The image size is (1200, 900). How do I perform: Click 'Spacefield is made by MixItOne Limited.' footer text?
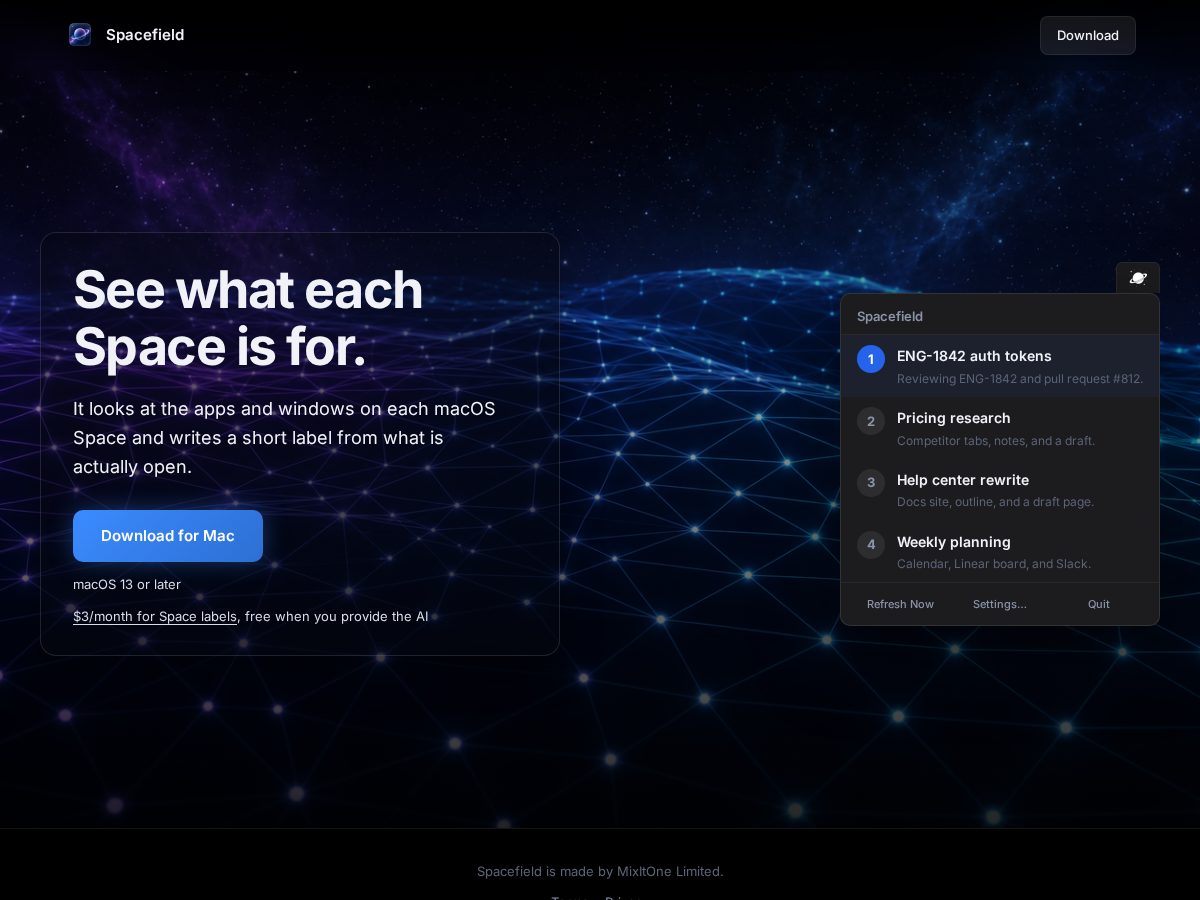pos(600,871)
